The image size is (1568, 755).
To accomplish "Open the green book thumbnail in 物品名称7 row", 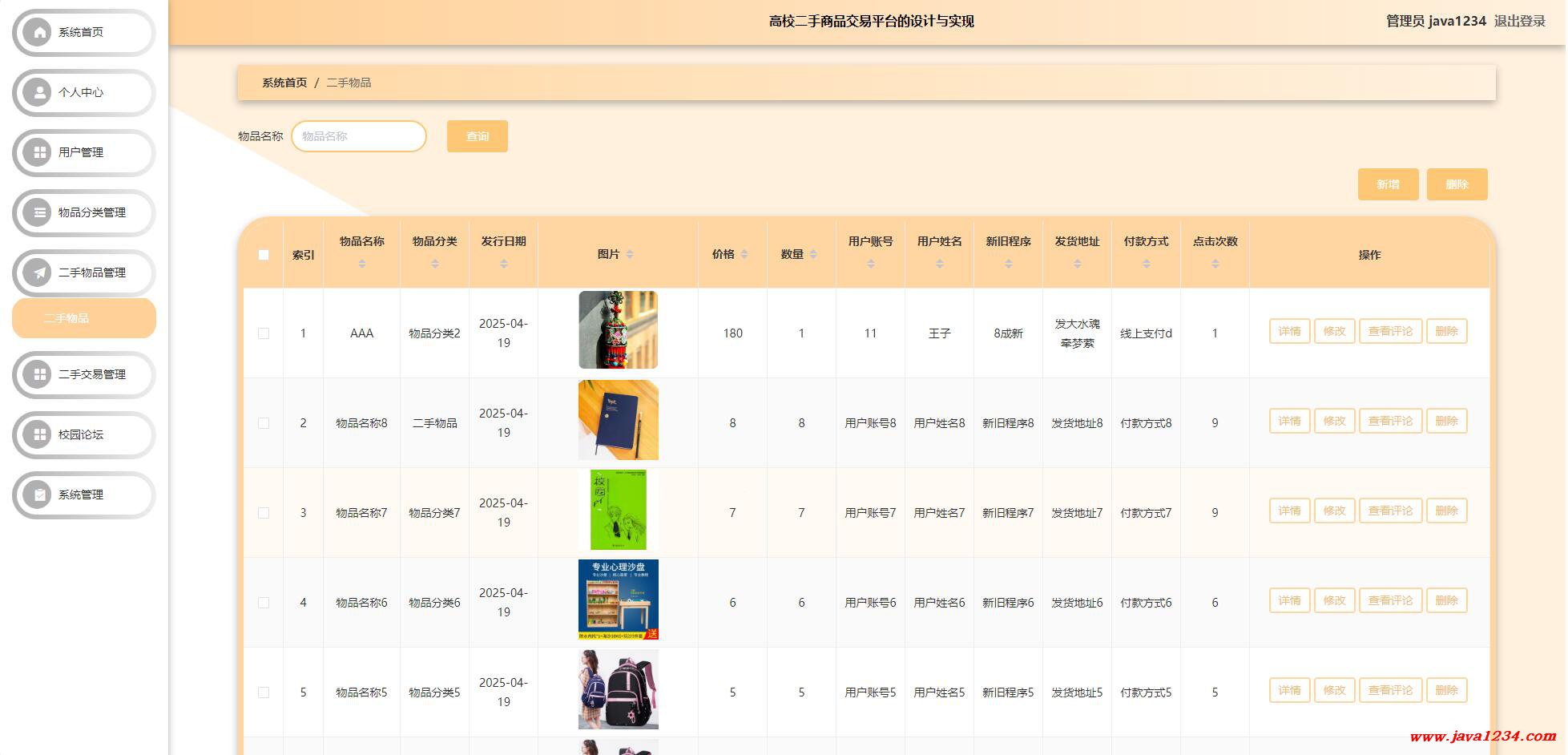I will pos(619,510).
